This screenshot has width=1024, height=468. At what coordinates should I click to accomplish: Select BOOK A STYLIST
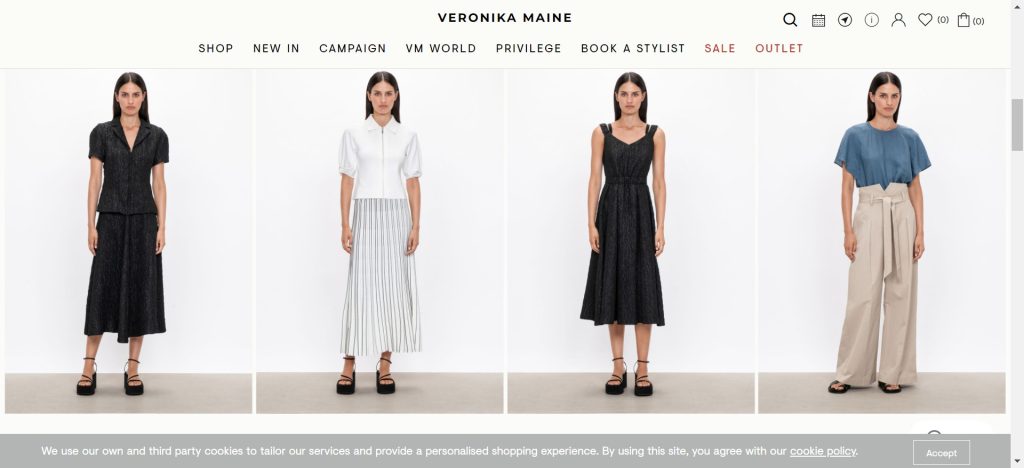633,48
